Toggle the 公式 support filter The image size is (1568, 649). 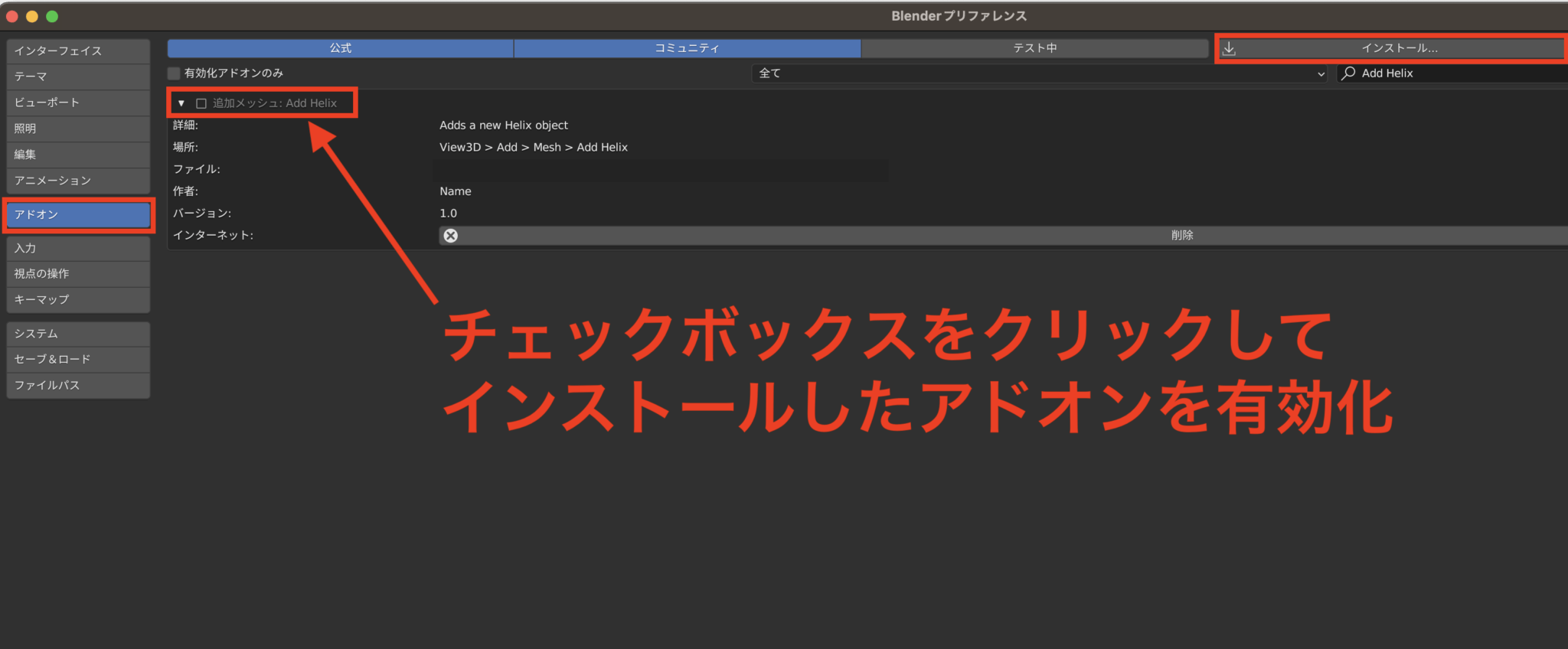tap(341, 48)
